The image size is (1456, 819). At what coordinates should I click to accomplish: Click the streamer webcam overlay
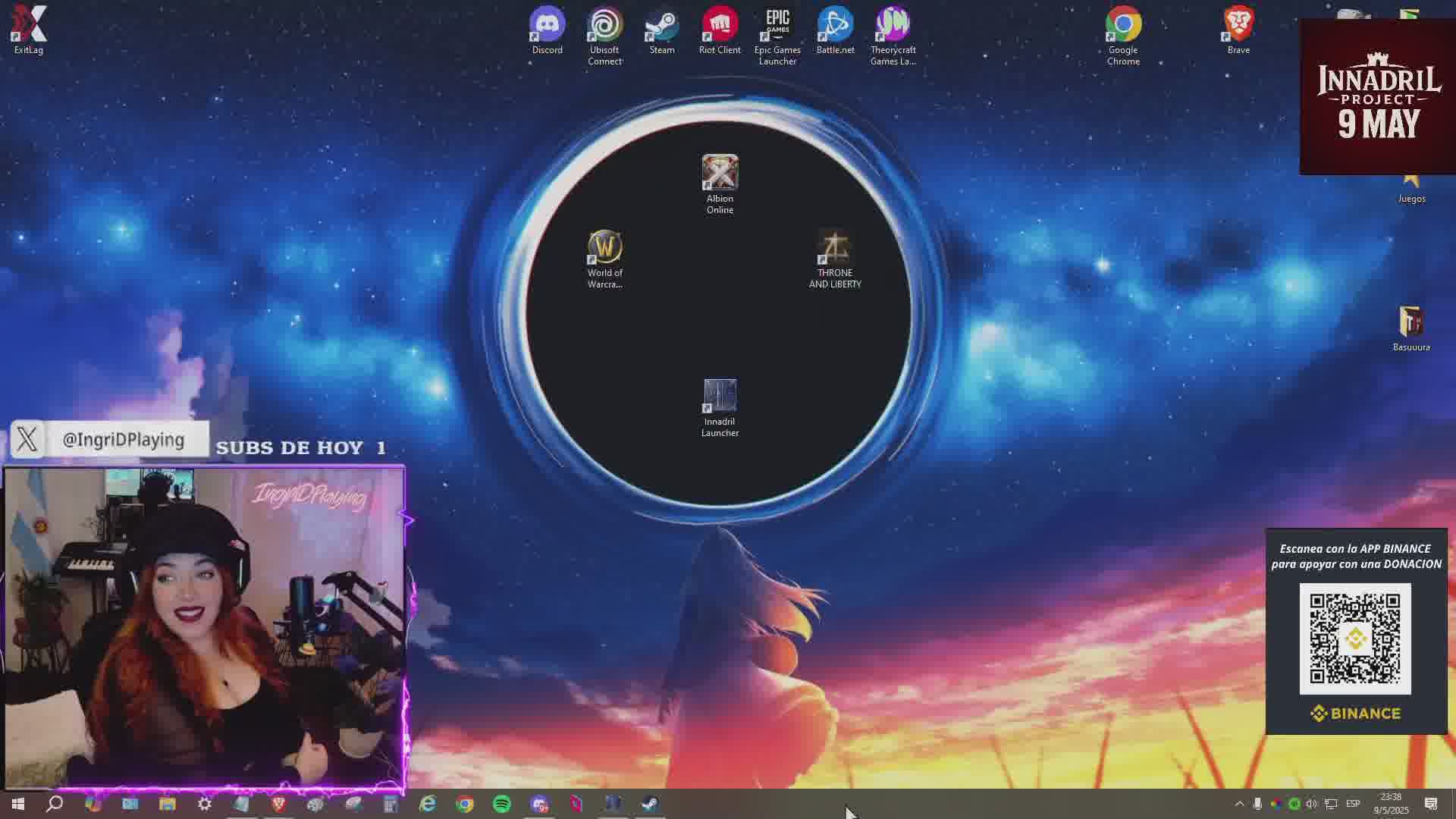coord(205,628)
